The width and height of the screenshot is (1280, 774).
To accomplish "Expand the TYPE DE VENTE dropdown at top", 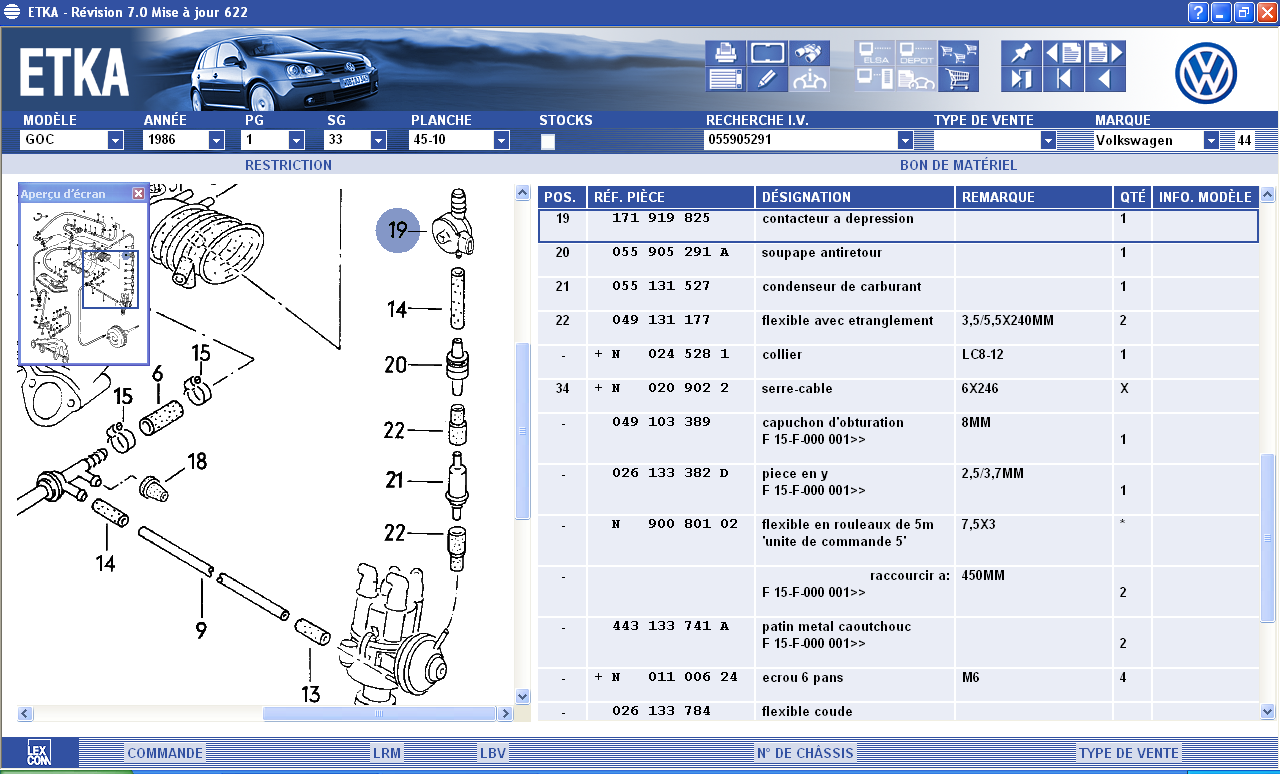I will point(1048,140).
